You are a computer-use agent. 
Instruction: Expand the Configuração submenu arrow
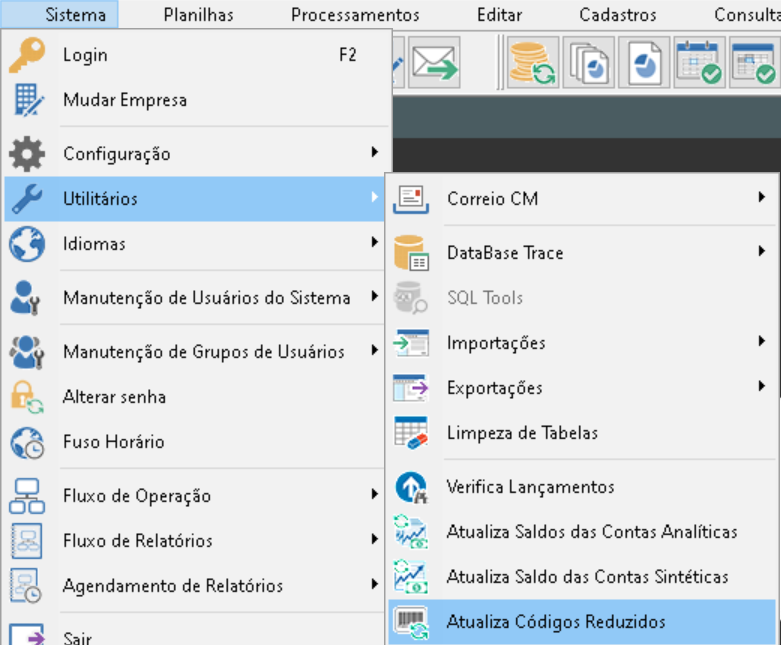(375, 152)
